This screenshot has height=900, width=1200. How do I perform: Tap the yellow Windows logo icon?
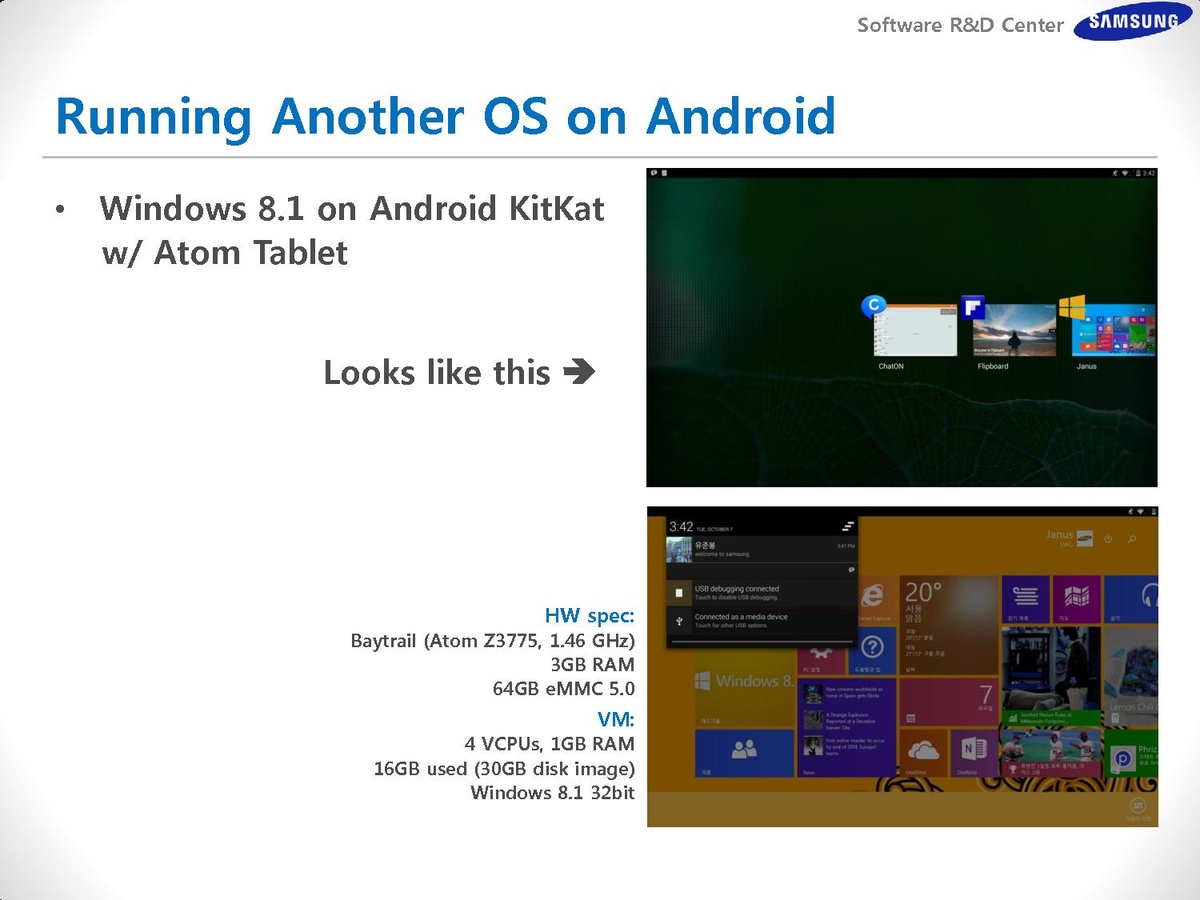(x=1072, y=307)
